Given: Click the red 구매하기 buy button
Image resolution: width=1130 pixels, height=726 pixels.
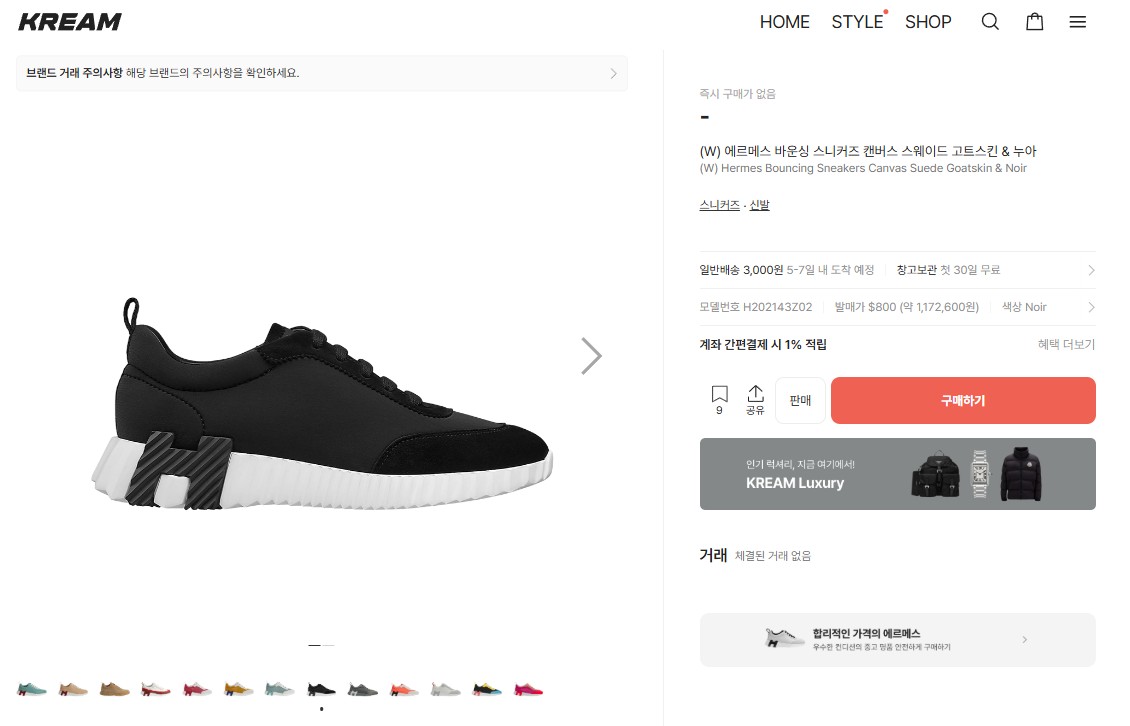Looking at the screenshot, I should tap(963, 401).
